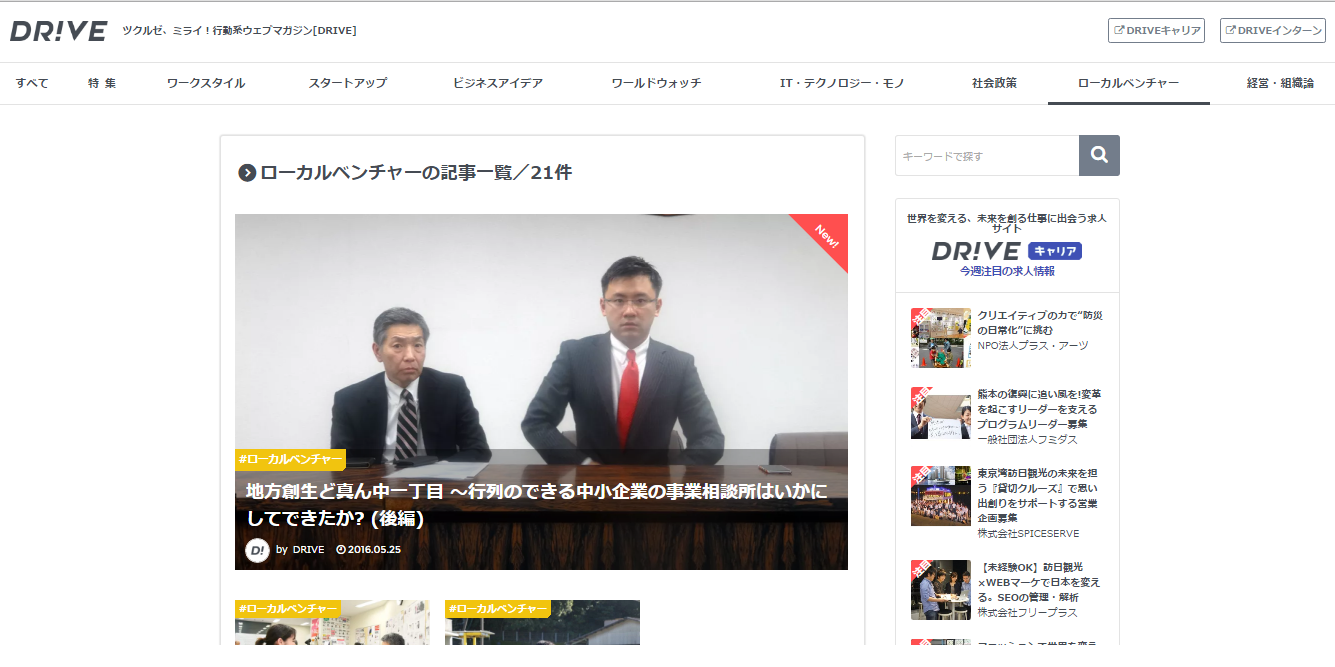The height and width of the screenshot is (667, 1335).
Task: Click 今週注目の求人情報 link
Action: (1007, 271)
